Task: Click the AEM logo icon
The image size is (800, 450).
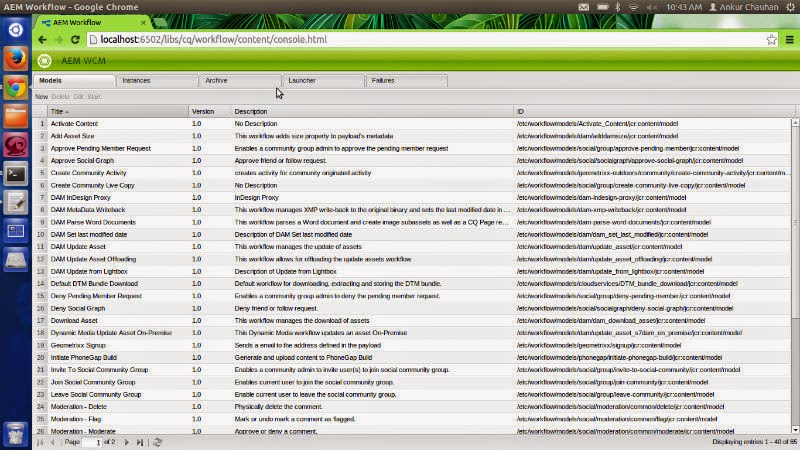Action: pos(44,61)
